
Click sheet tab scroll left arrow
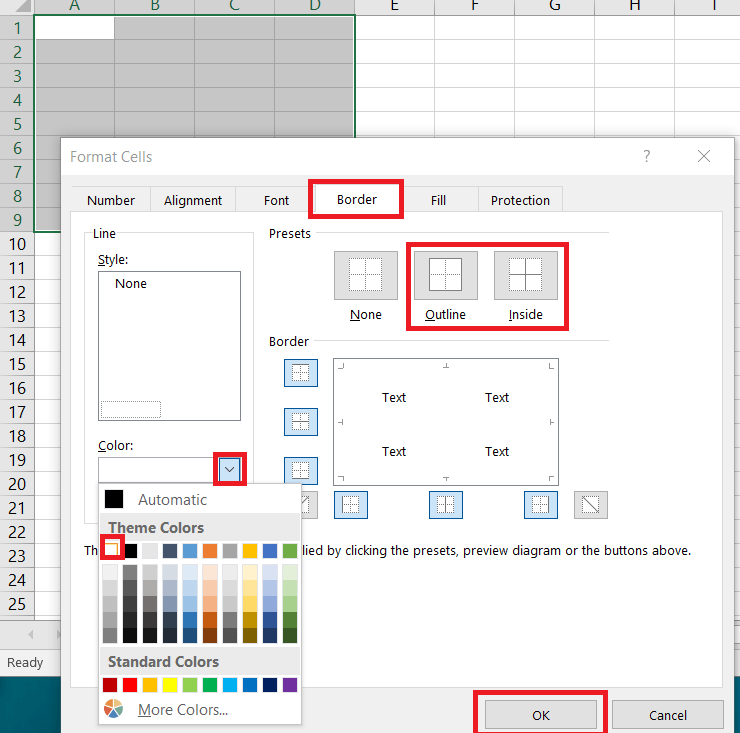(x=31, y=634)
